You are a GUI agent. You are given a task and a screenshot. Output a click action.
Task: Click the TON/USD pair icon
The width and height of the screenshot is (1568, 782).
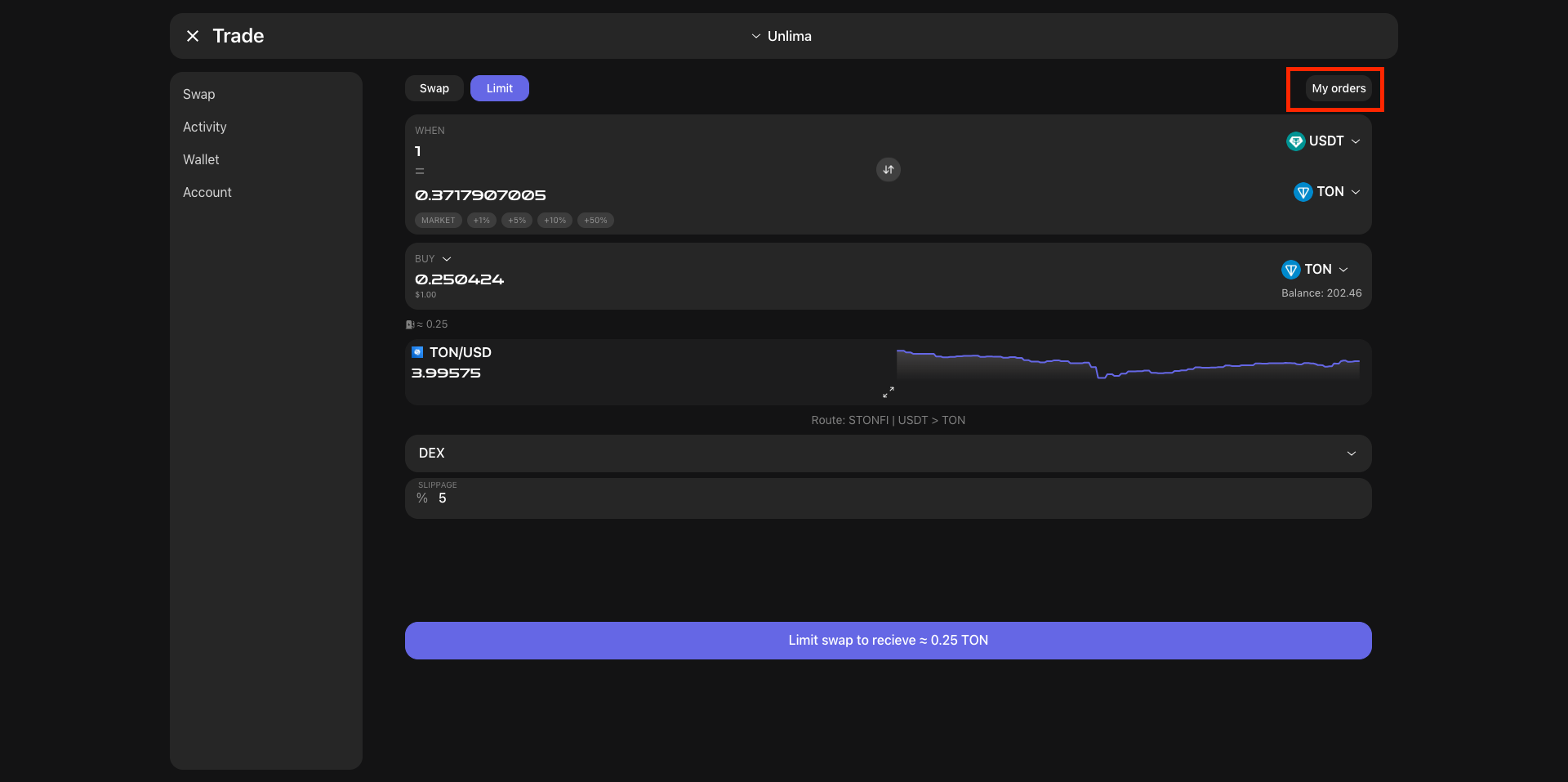(x=417, y=352)
